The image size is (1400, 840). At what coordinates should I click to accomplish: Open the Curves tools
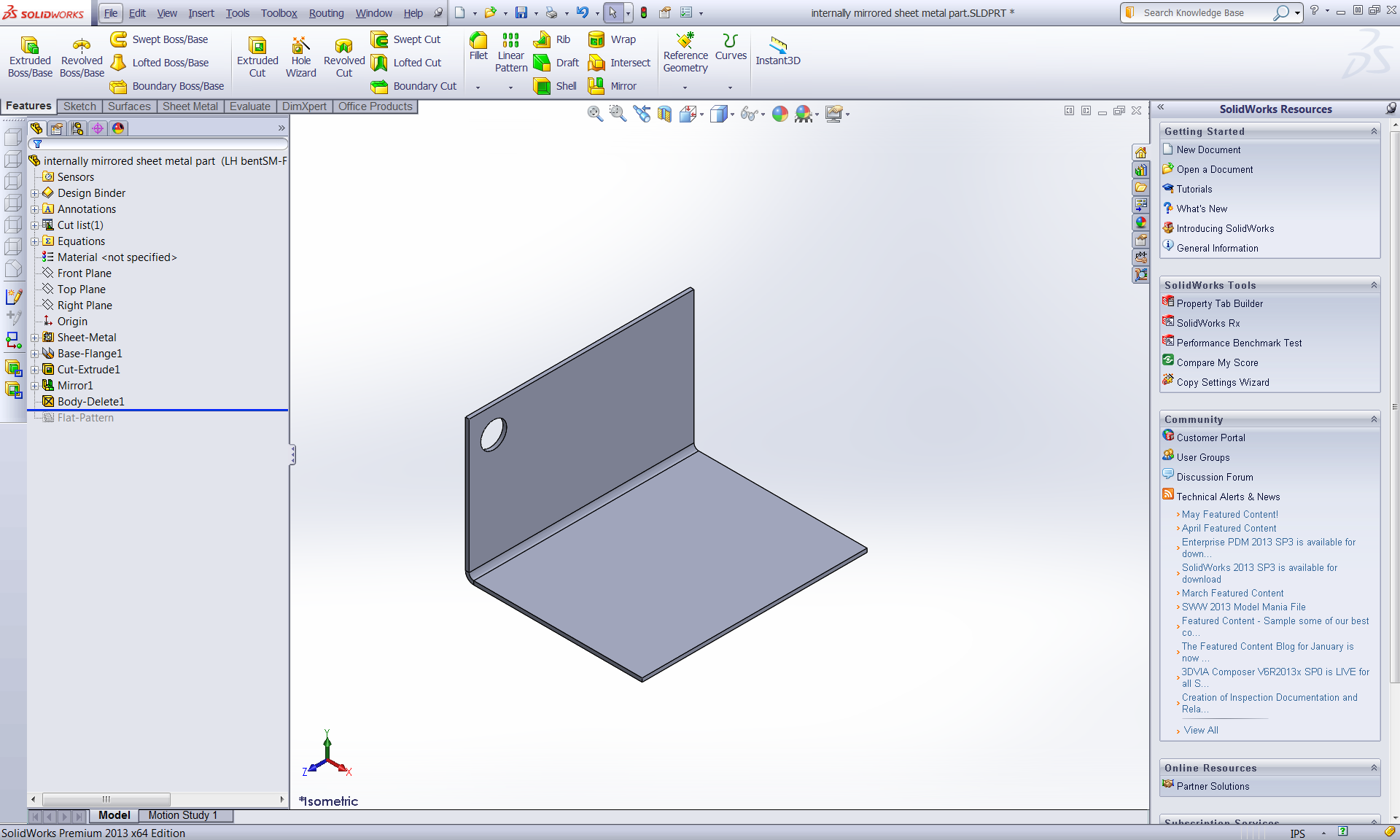click(x=730, y=47)
